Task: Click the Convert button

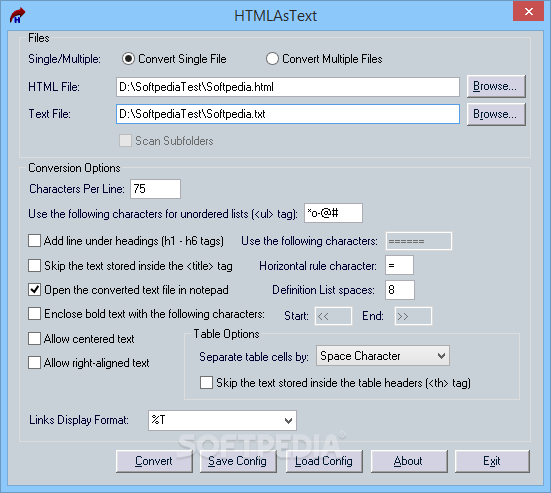Action: pos(154,461)
